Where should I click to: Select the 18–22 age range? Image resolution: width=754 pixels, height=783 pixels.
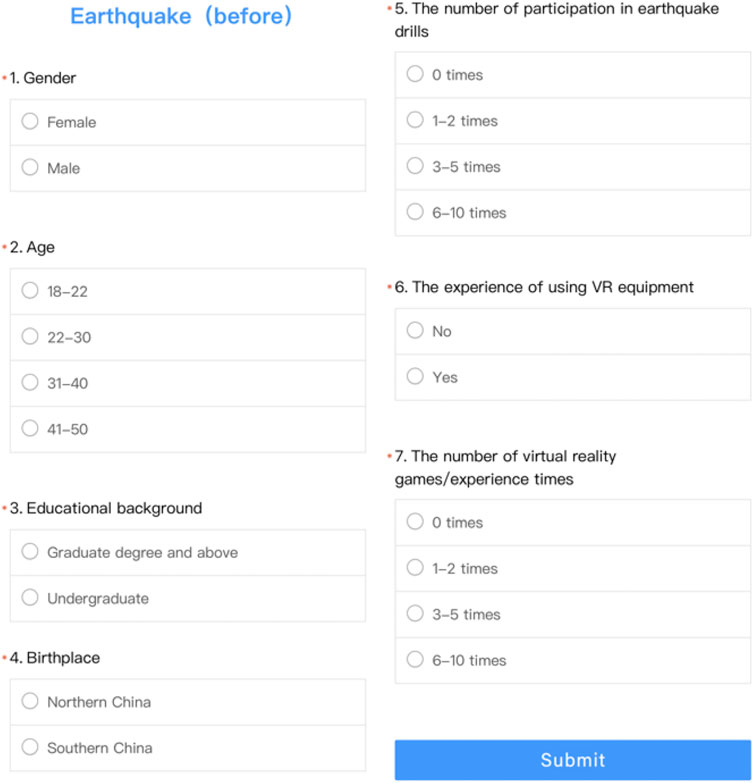click(30, 291)
